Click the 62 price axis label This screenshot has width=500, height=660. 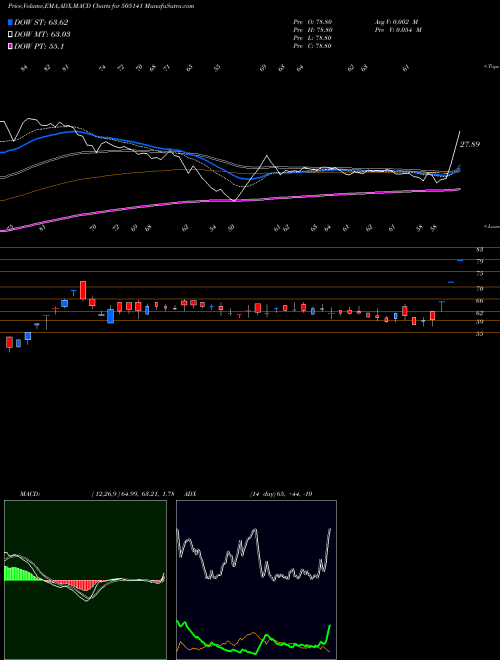(479, 313)
